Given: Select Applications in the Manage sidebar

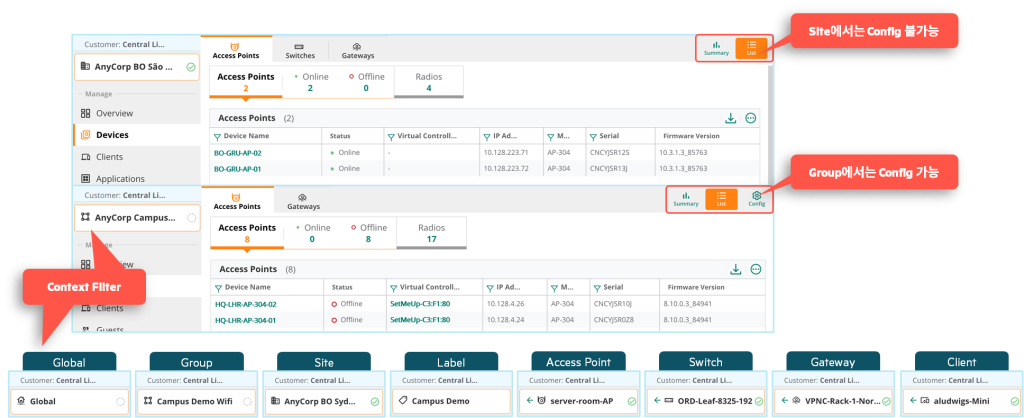Looking at the screenshot, I should point(120,179).
